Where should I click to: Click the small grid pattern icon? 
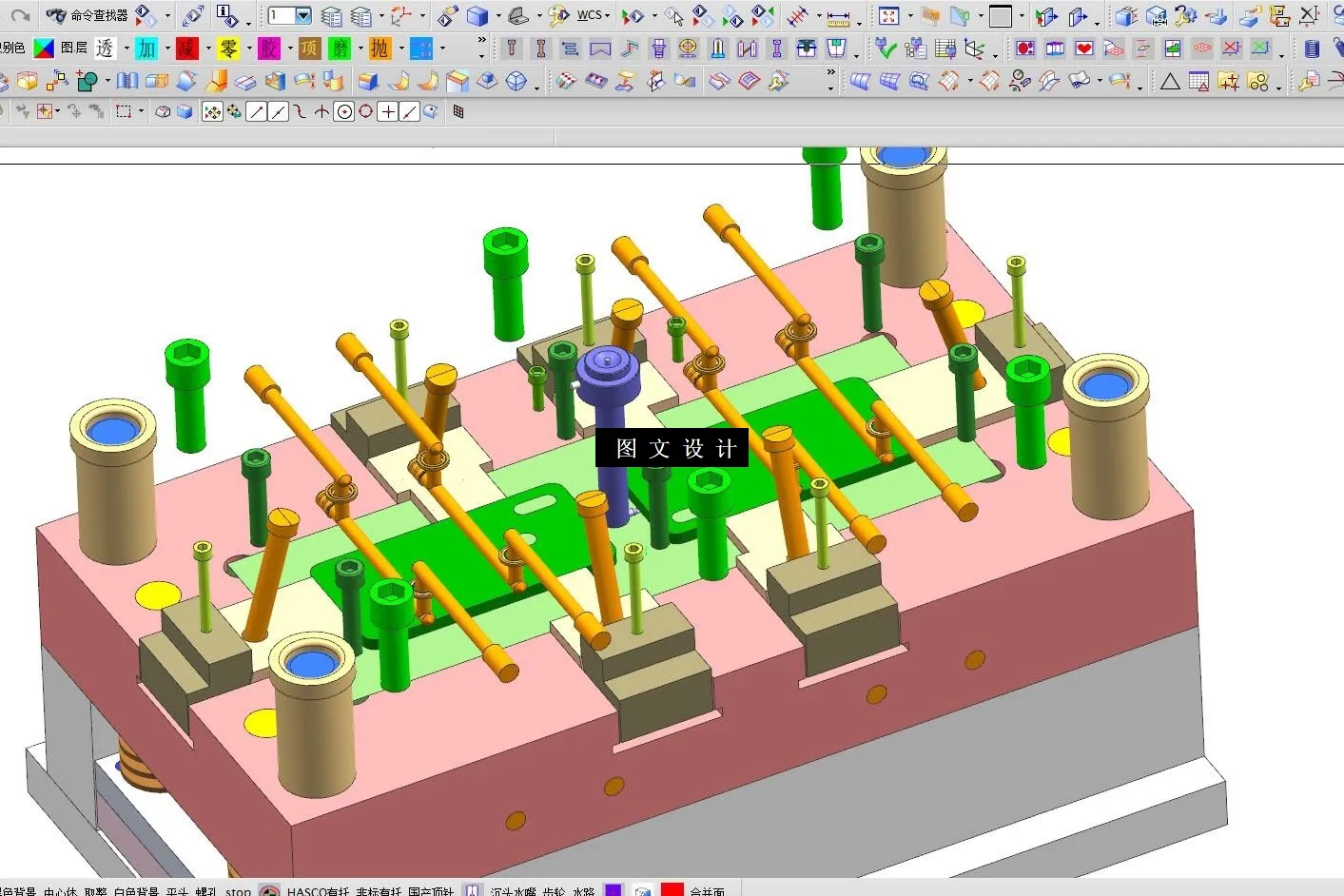[458, 112]
